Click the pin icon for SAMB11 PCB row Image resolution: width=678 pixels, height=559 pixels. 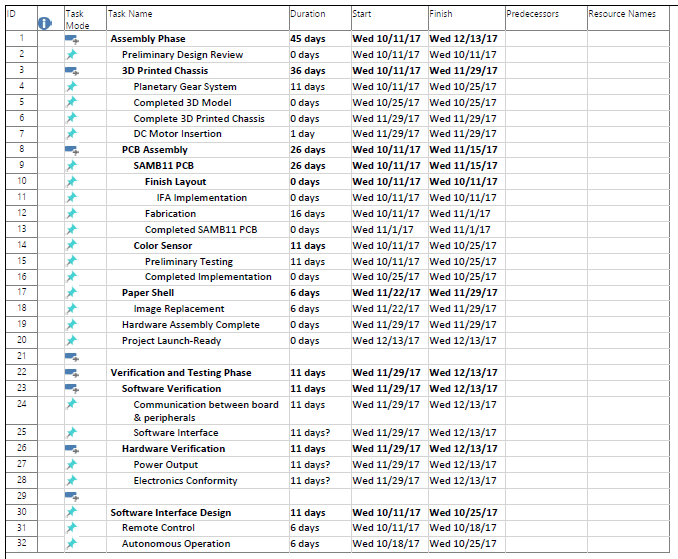click(72, 165)
